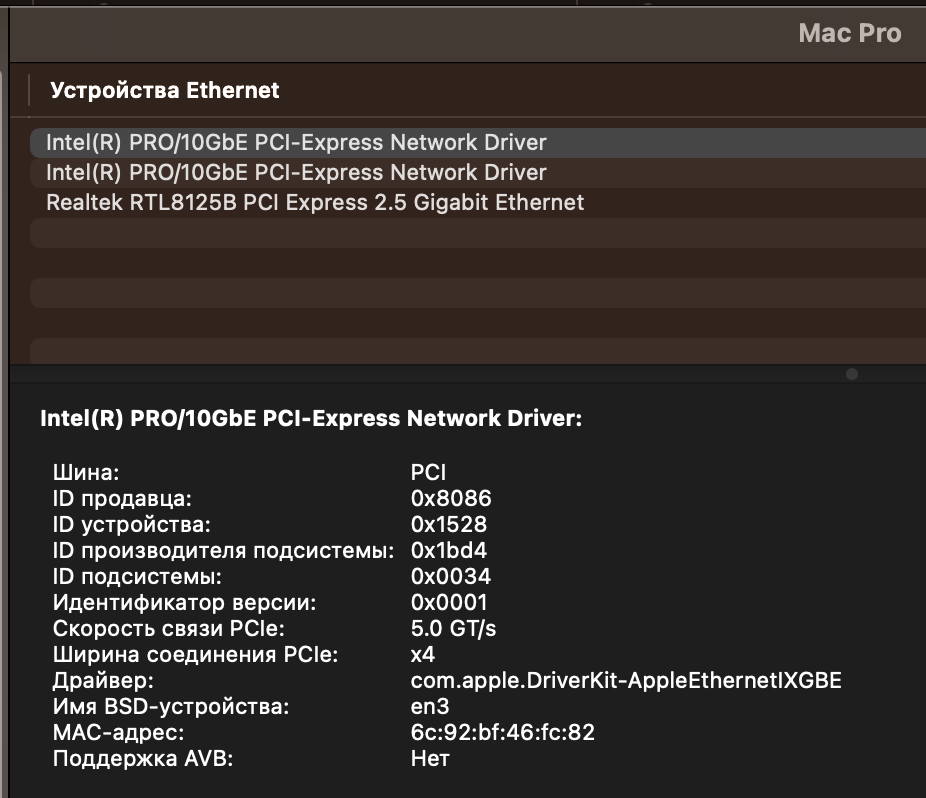Click the detail heading Intel(R) PRO/10GbE Network Driver:

click(x=311, y=418)
